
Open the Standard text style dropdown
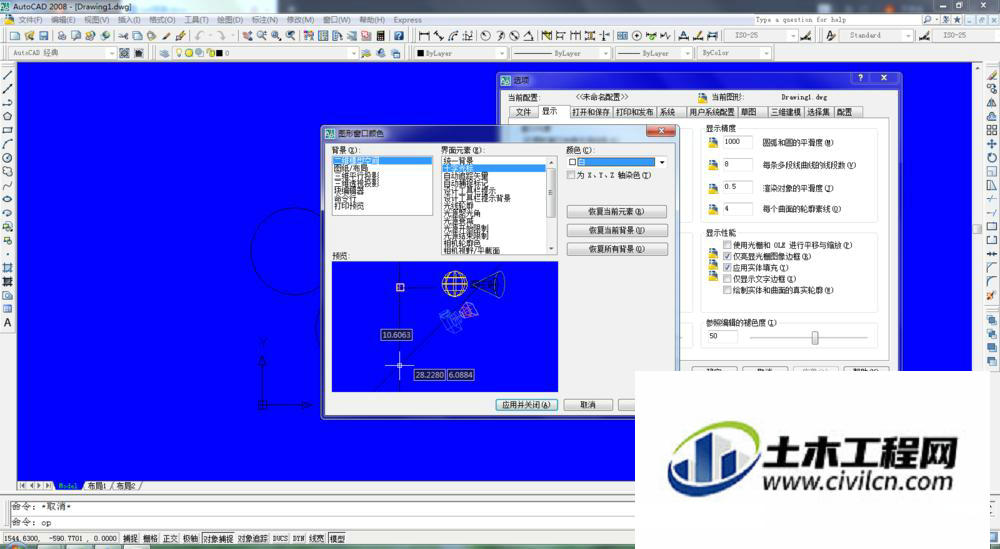click(908, 36)
